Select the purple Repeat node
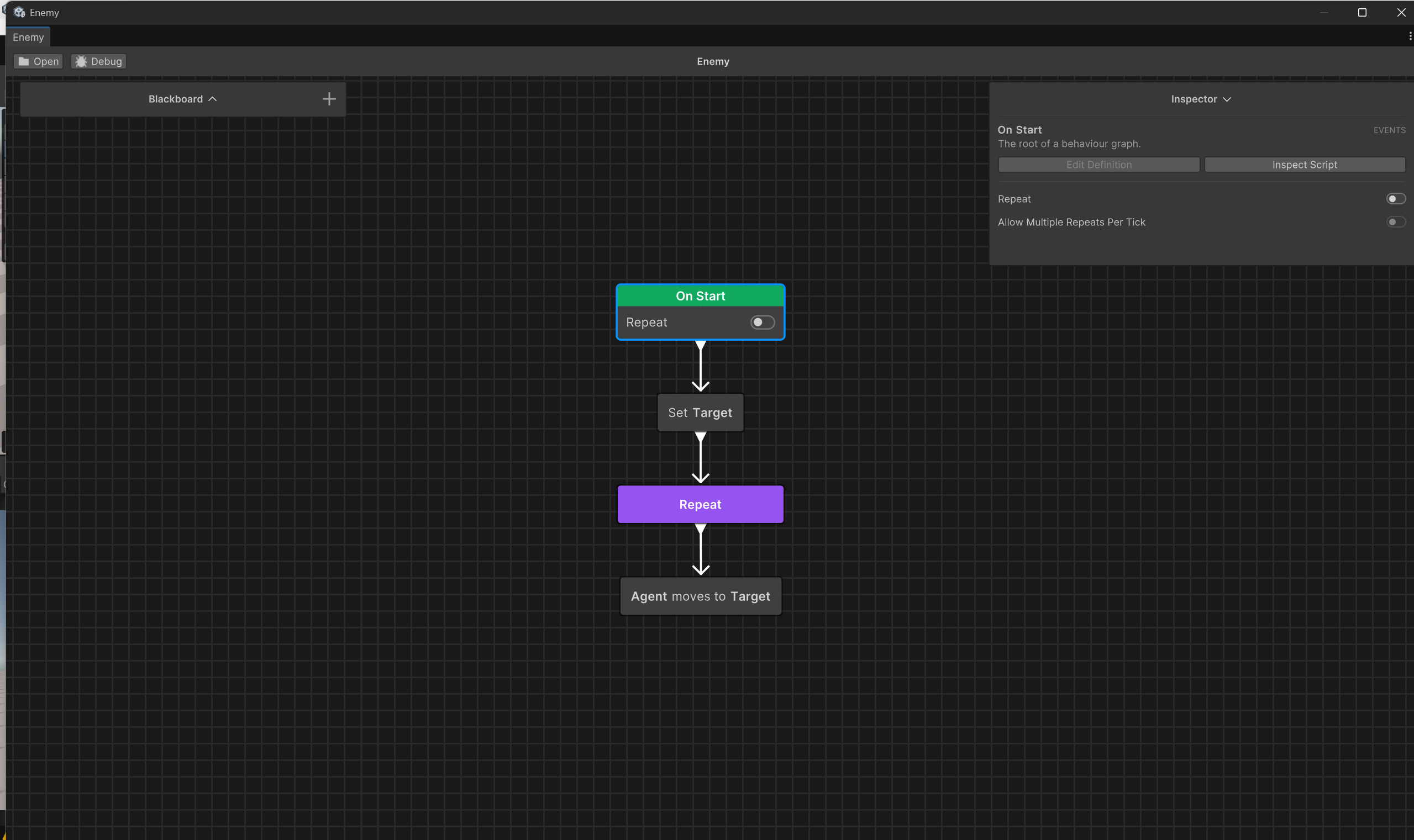 click(700, 504)
